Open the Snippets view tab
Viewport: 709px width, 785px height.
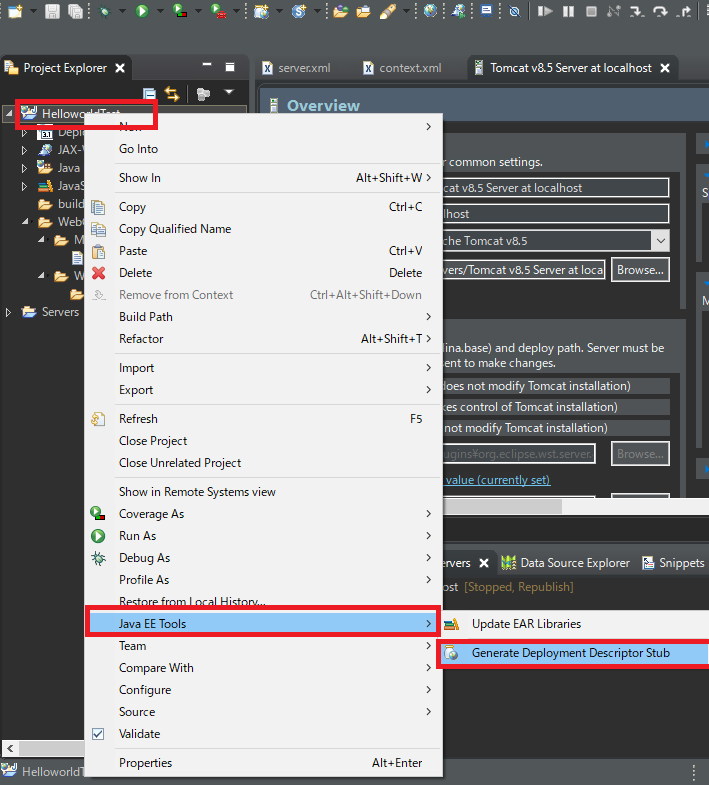(x=673, y=563)
